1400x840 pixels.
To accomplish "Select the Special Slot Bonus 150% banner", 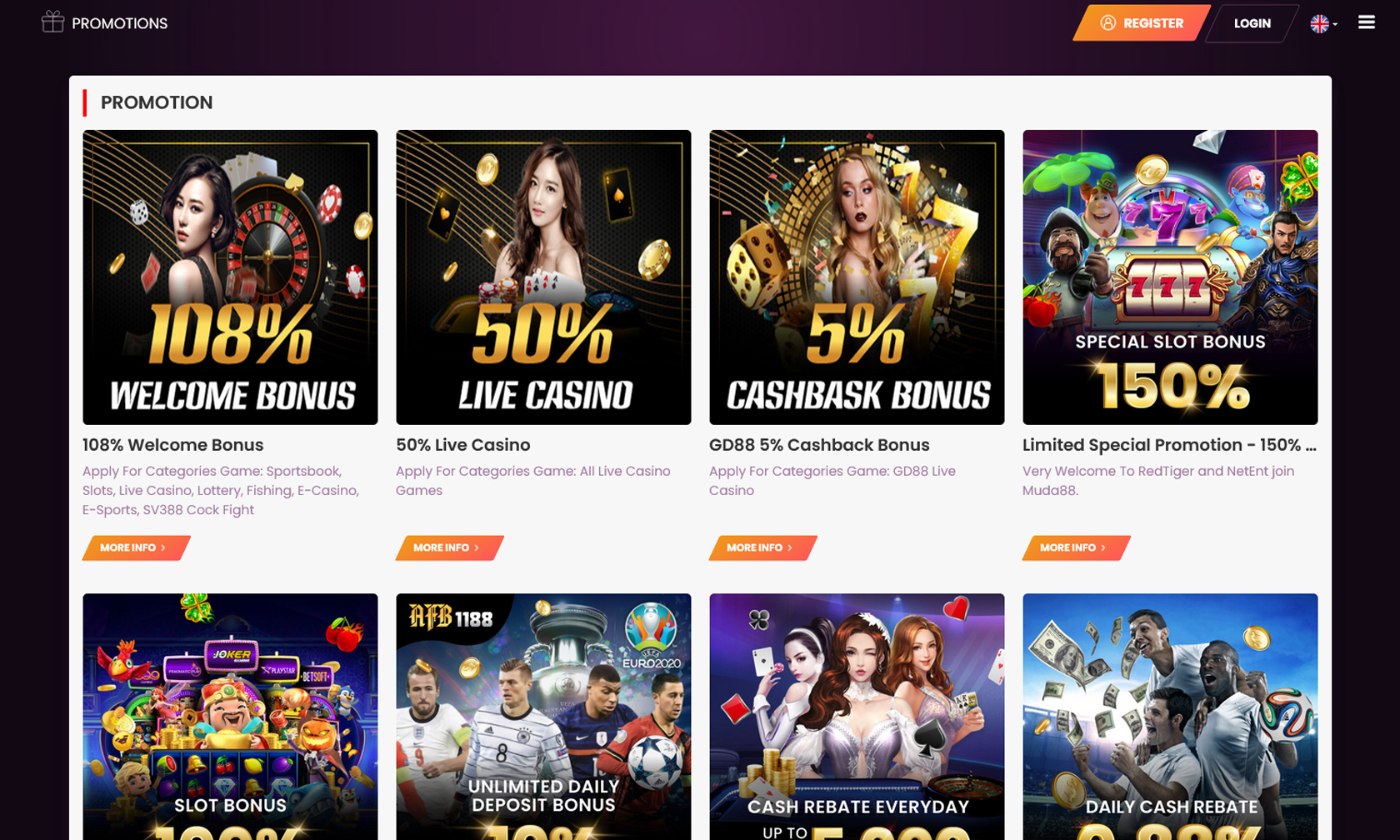I will [x=1170, y=277].
